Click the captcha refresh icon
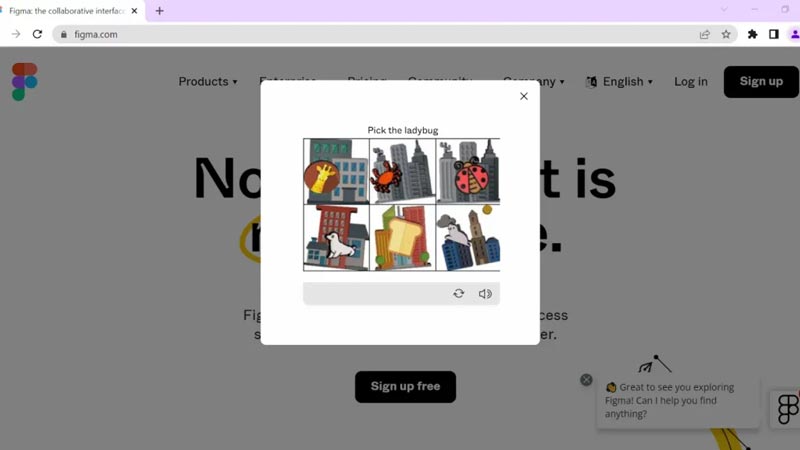This screenshot has width=800, height=450. (459, 293)
